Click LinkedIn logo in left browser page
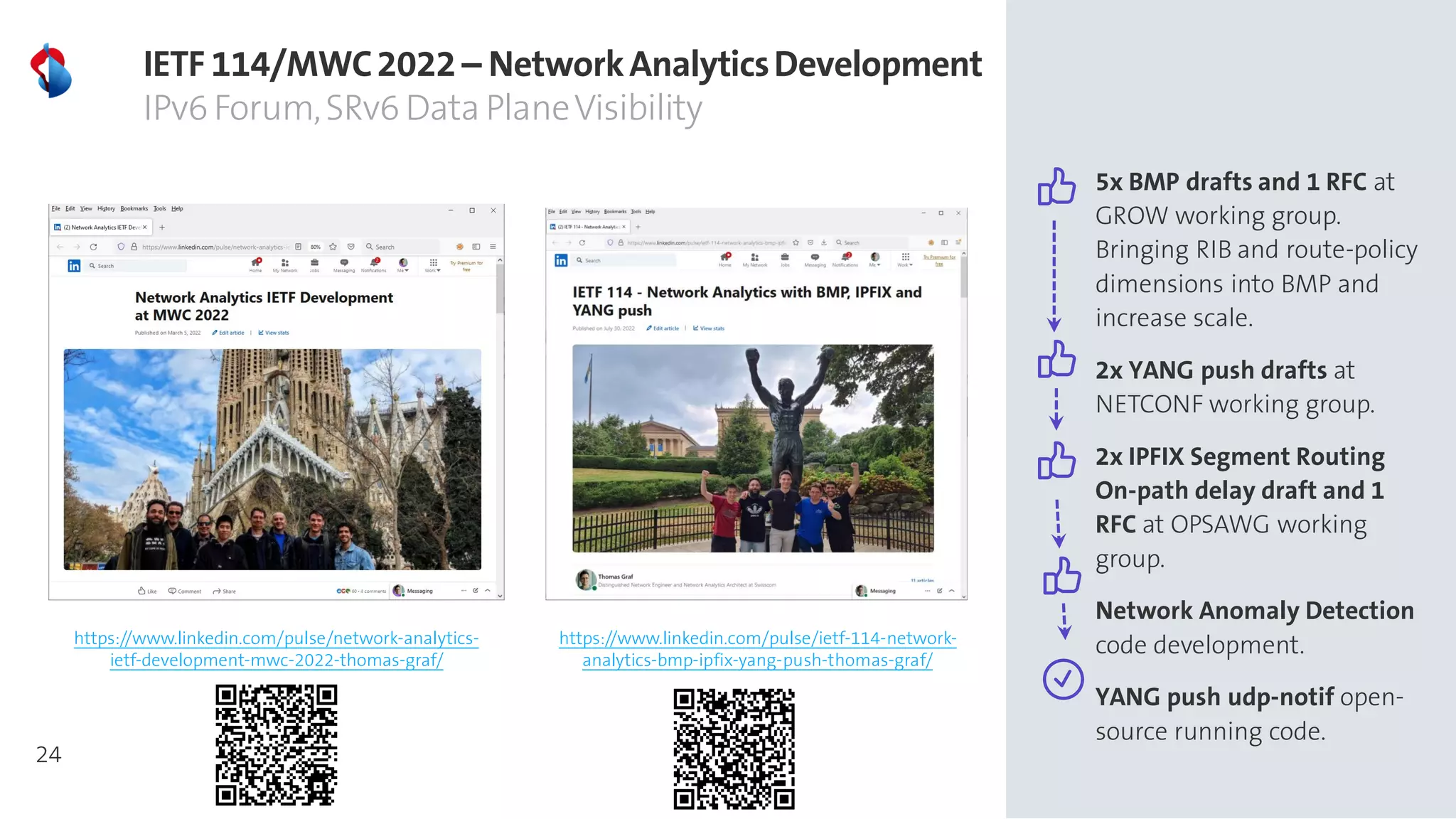 coord(74,266)
